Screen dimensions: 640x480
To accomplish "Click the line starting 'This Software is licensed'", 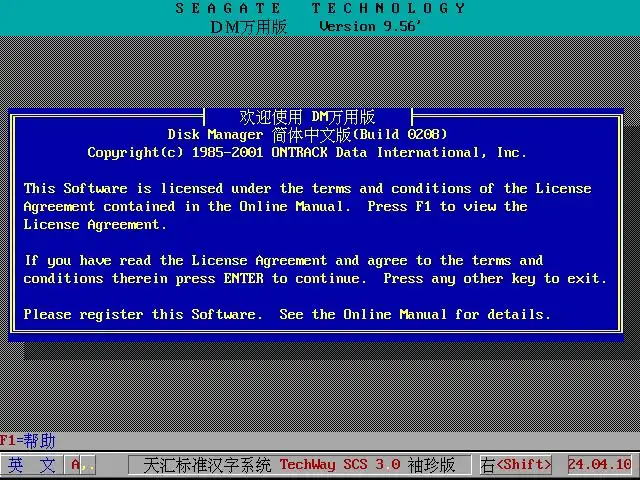I will (x=307, y=189).
